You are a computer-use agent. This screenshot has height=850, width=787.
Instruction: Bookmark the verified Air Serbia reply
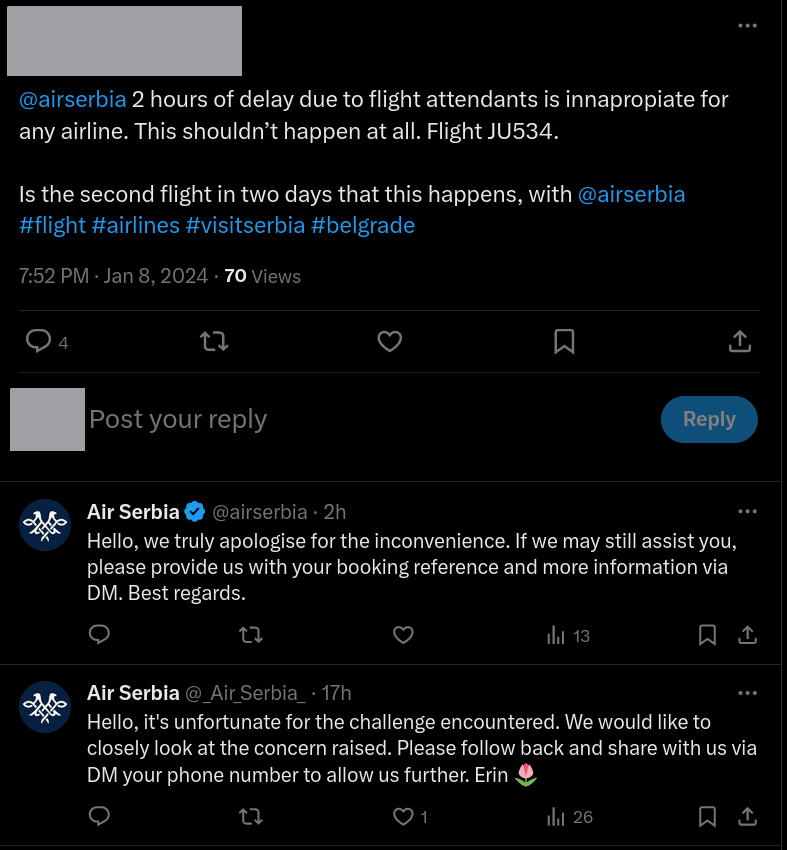707,635
